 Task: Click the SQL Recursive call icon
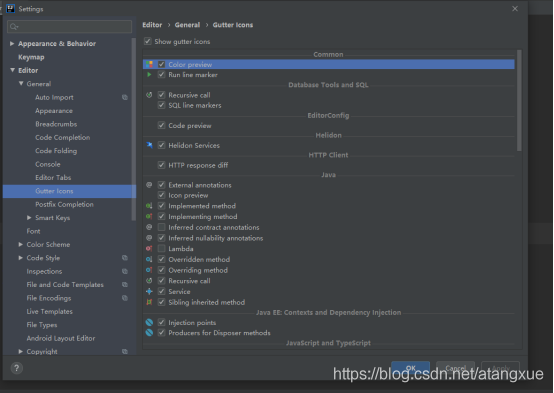pos(149,95)
